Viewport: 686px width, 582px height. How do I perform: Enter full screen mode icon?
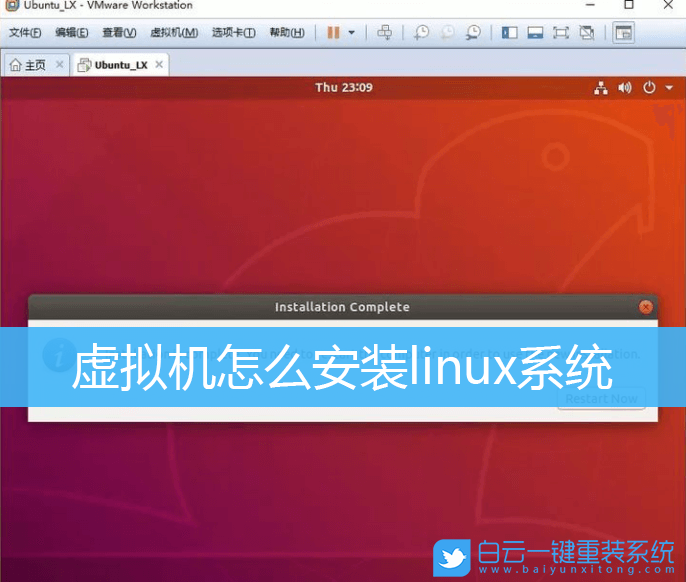(561, 33)
